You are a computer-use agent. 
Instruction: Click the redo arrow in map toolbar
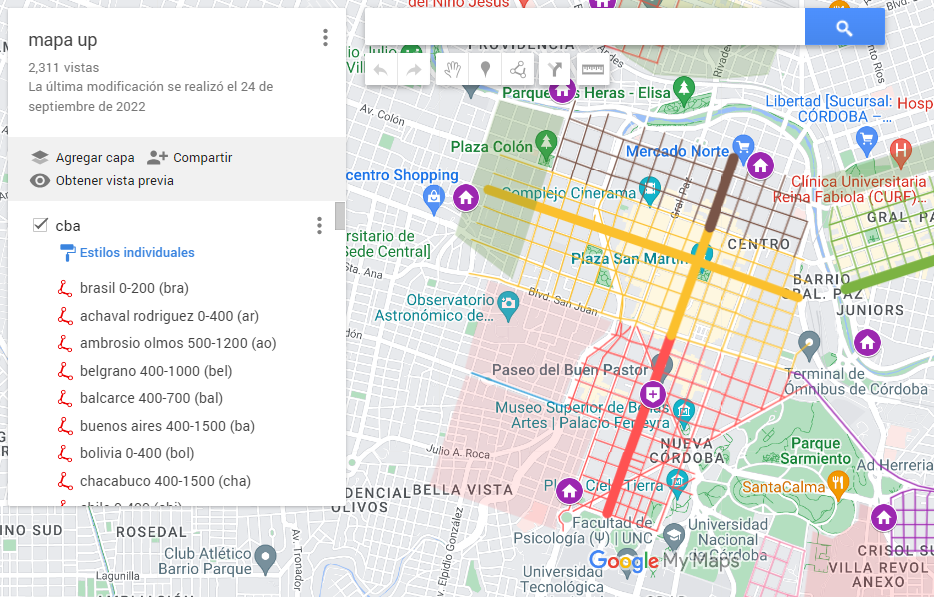click(x=411, y=70)
